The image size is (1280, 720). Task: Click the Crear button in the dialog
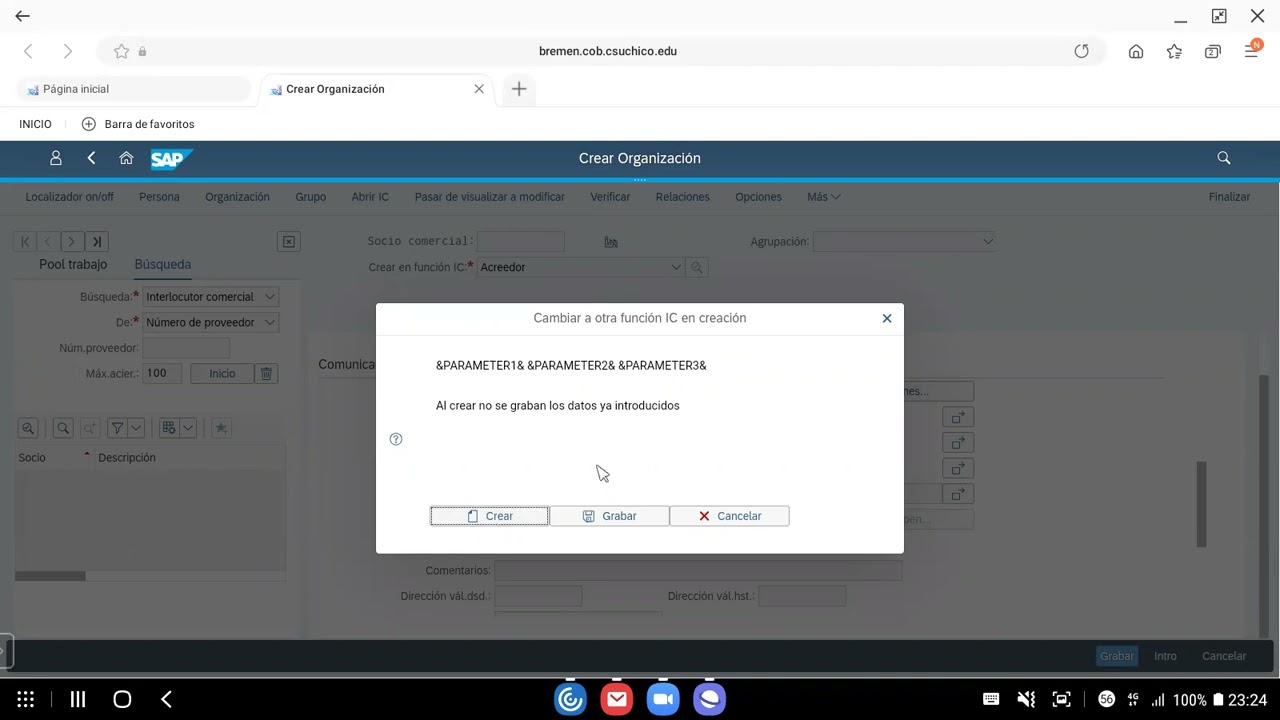(489, 516)
